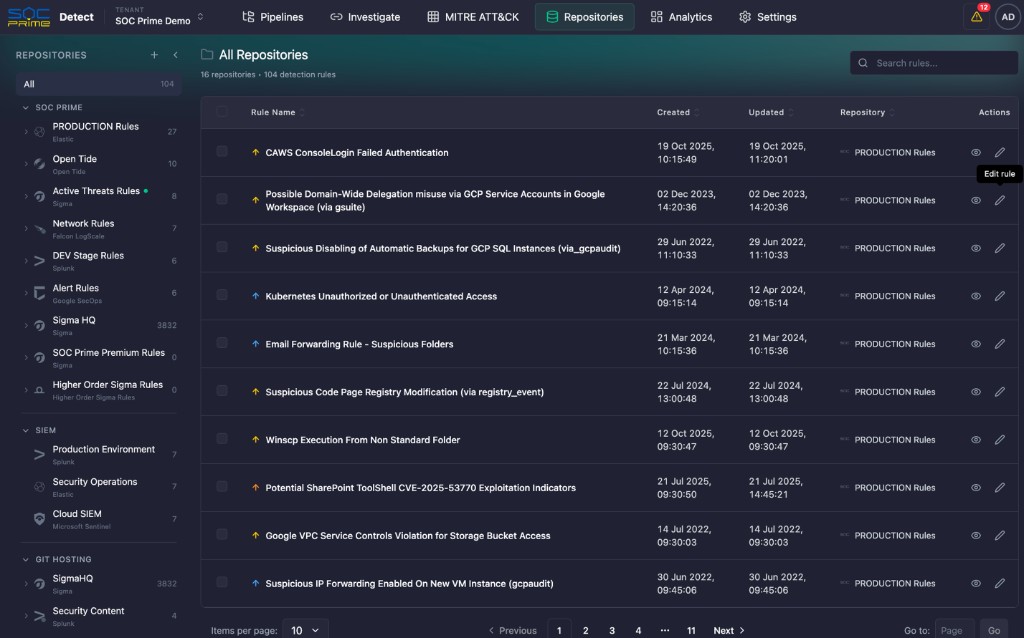1024x638 pixels.
Task: Edit the Suspicious Disabling of Automatic Backups rule
Action: coord(999,248)
